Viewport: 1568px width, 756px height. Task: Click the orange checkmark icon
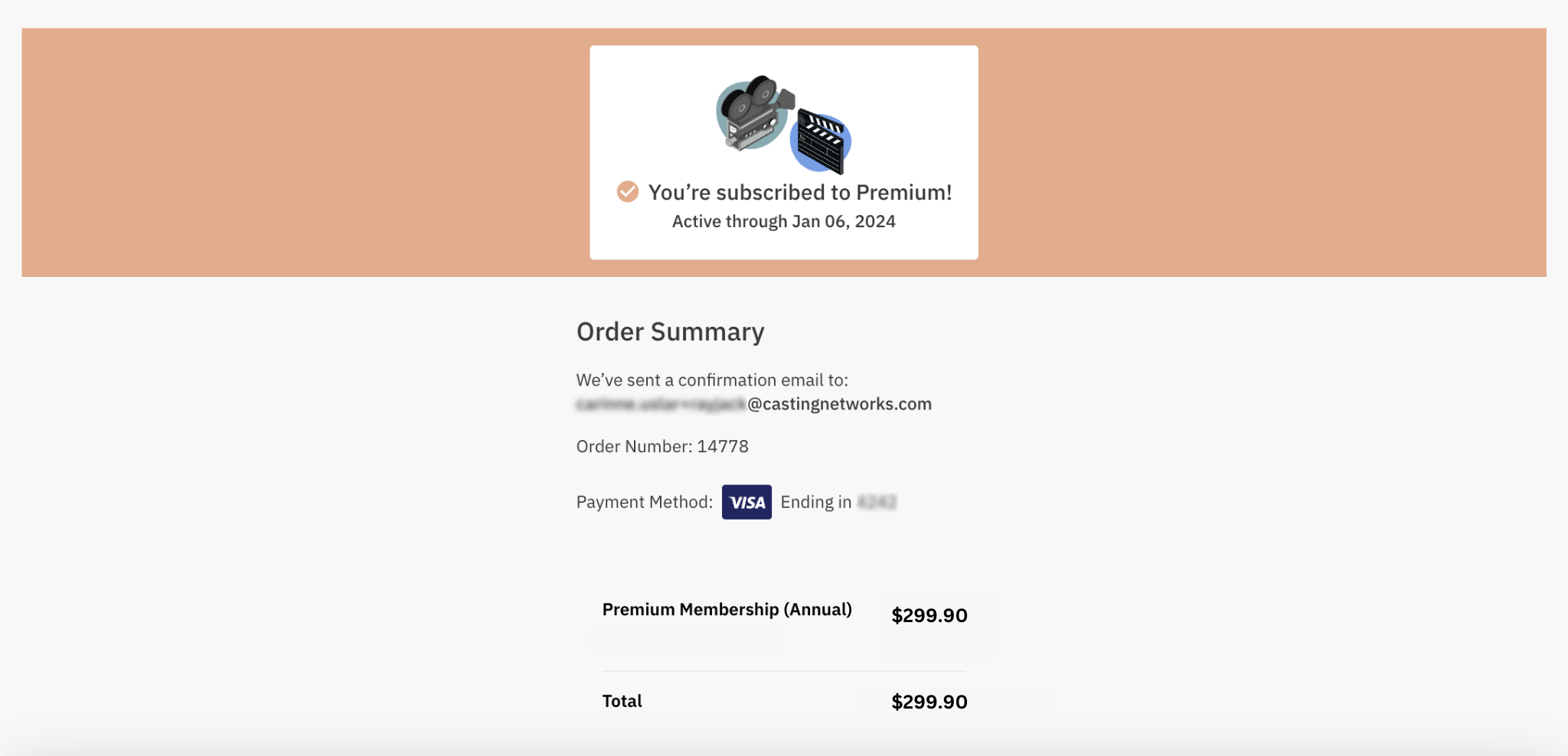pos(628,191)
